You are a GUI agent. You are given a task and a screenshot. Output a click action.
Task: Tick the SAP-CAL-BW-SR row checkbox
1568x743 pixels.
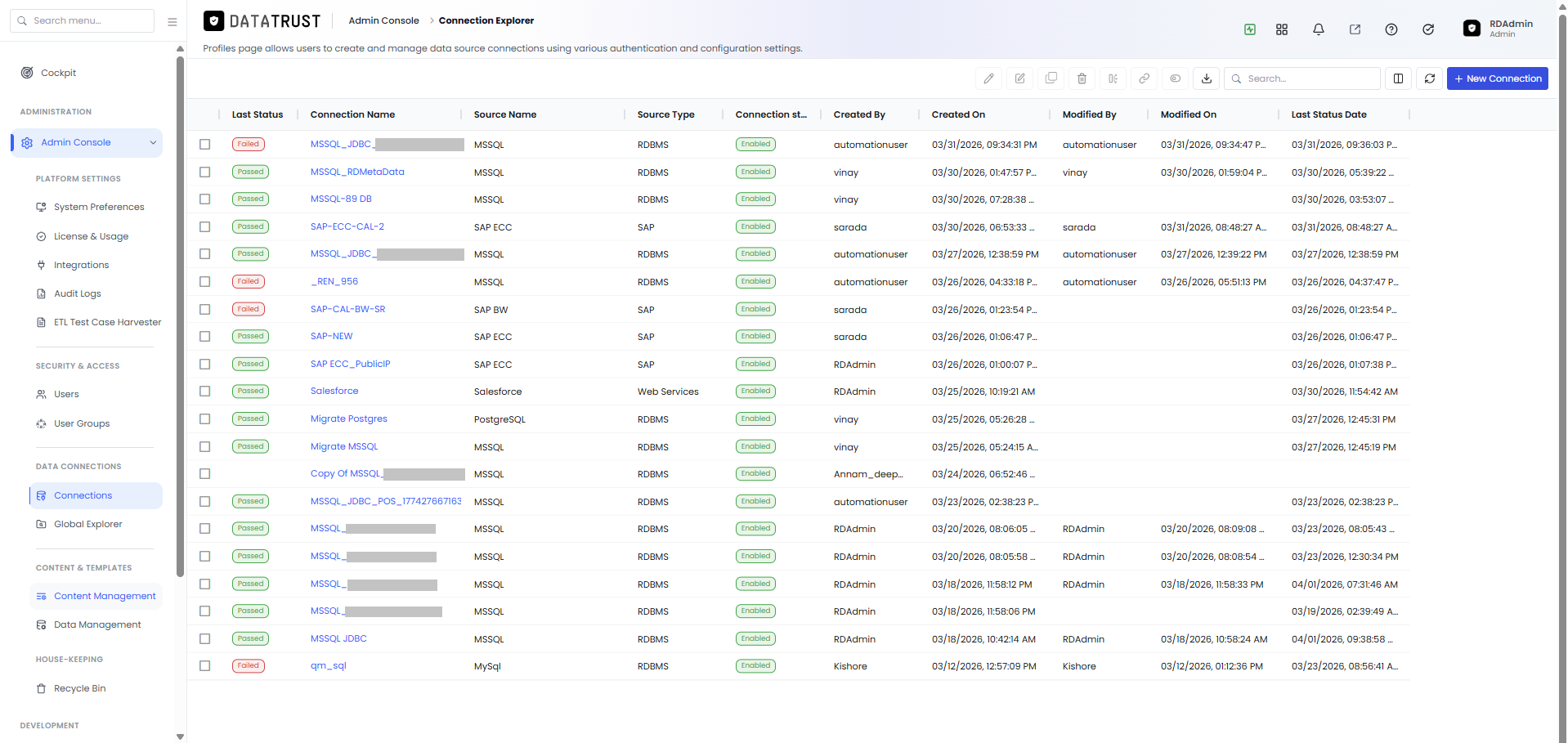[x=204, y=309]
